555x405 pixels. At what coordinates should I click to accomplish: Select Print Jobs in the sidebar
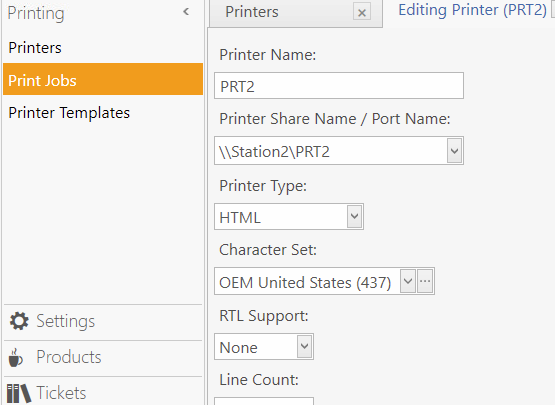tap(103, 79)
